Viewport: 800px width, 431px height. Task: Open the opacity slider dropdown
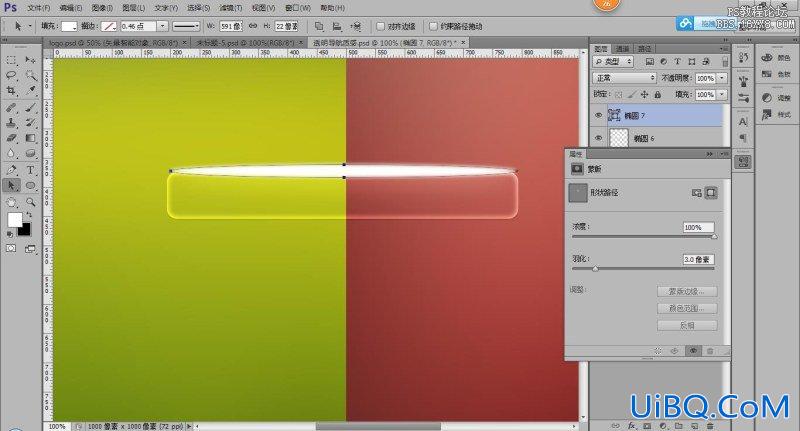(722, 78)
